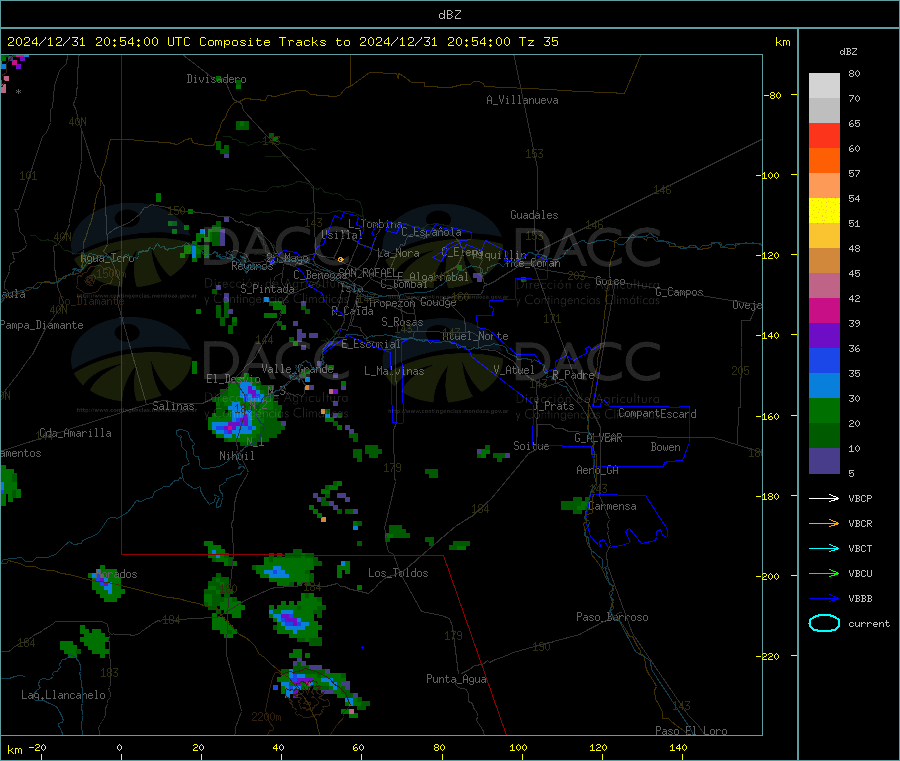This screenshot has width=900, height=761.
Task: Click the white VBCP arrow in legend
Action: point(824,498)
